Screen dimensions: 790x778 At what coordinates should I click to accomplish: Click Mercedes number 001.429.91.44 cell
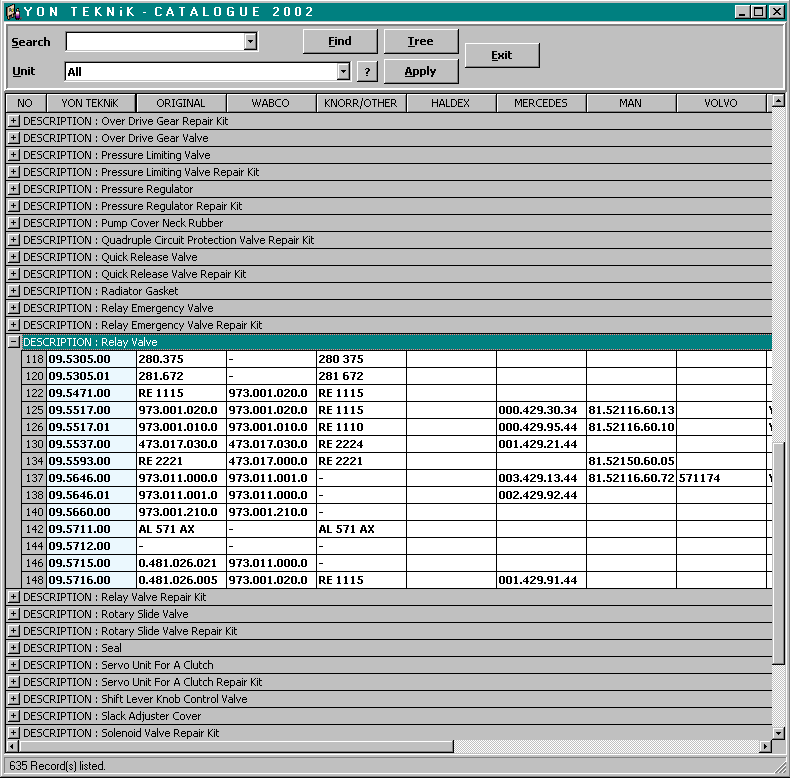pos(541,580)
